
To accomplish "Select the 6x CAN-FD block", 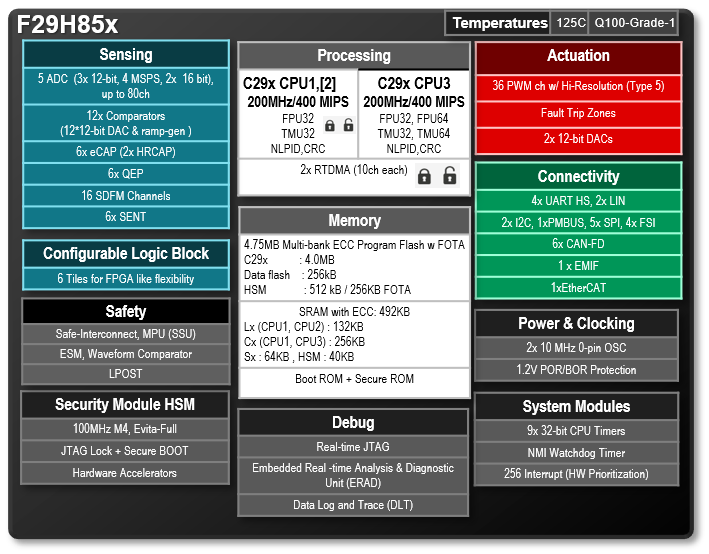I will point(578,243).
